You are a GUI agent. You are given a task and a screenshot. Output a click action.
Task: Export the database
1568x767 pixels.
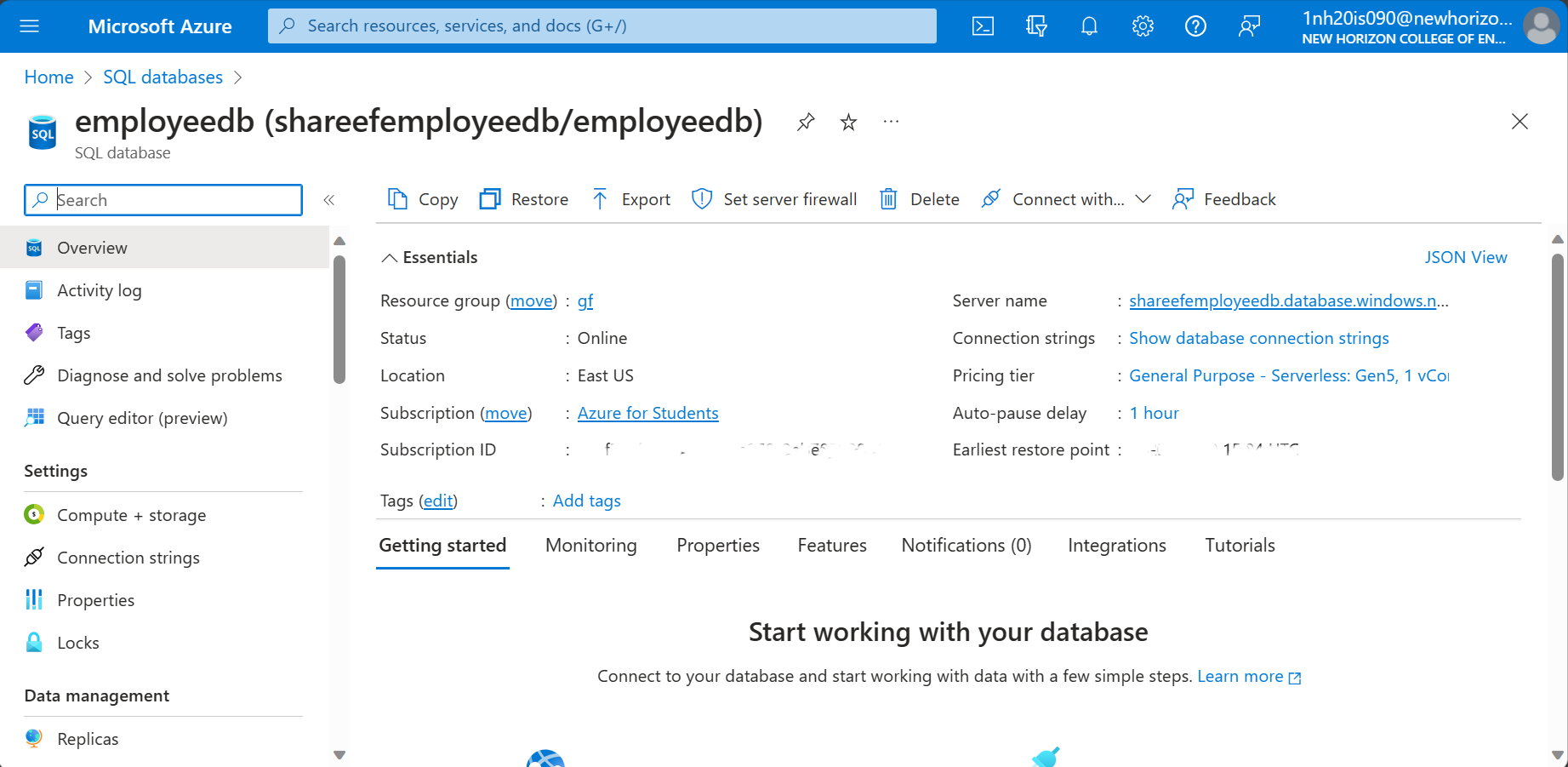[x=630, y=198]
